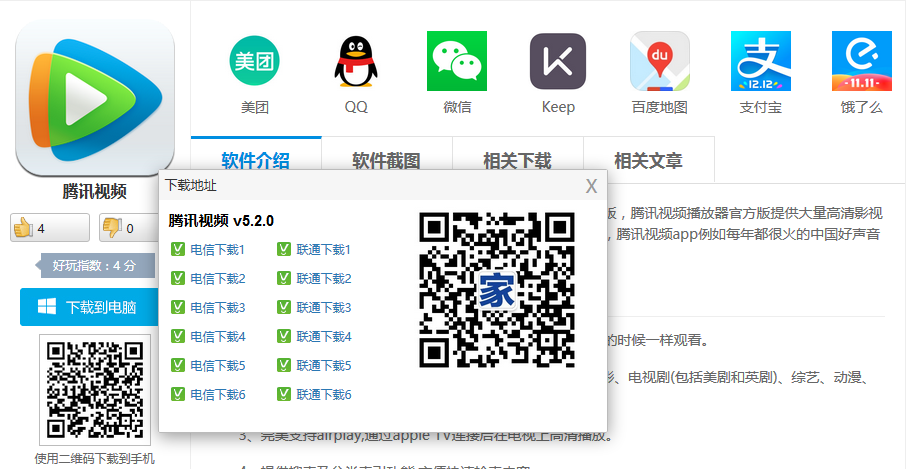Click the QQ penguin icon
Image resolution: width=906 pixels, height=469 pixels.
(356, 61)
